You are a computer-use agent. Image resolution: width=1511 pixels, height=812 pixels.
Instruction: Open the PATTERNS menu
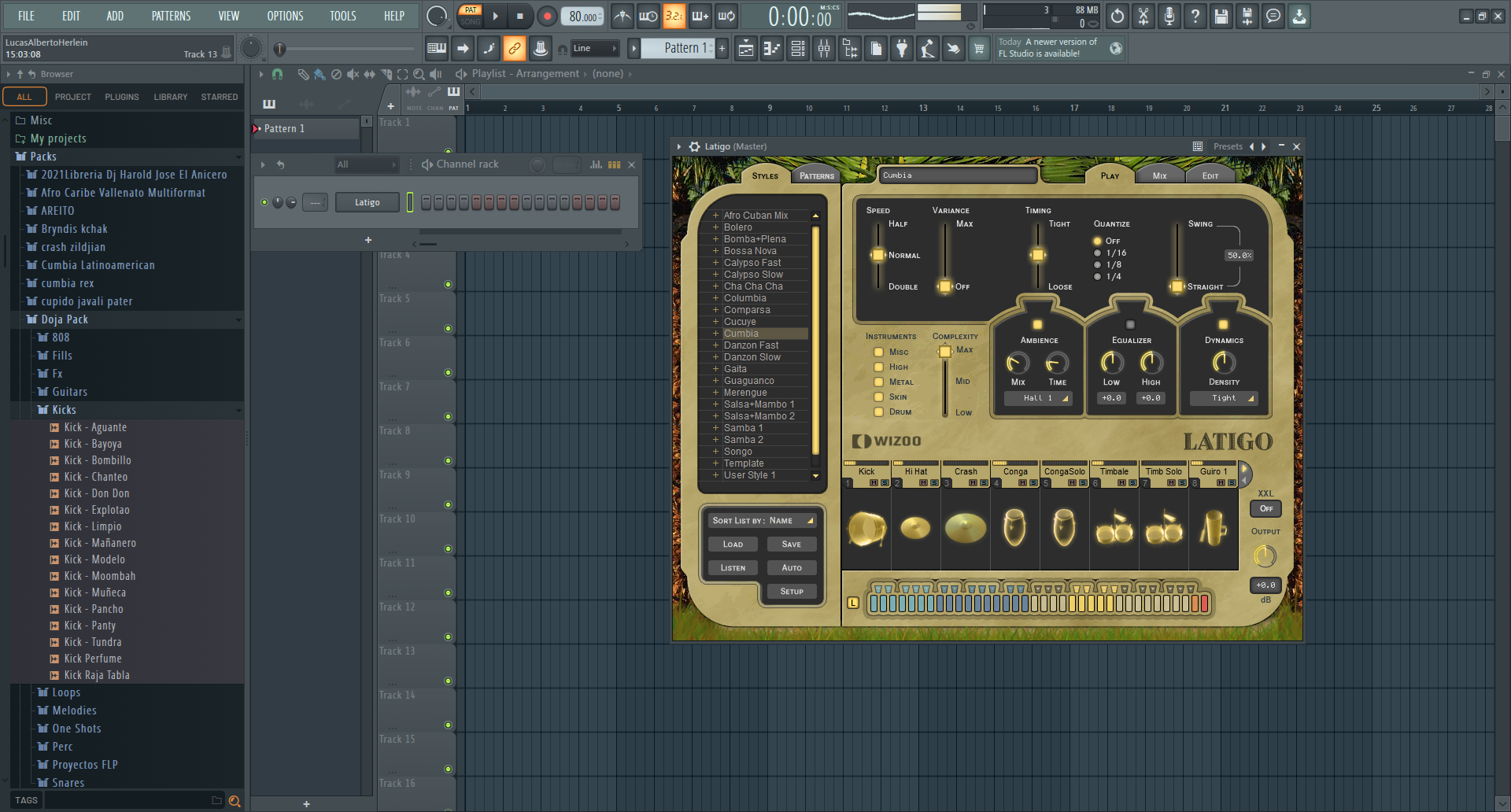point(171,16)
